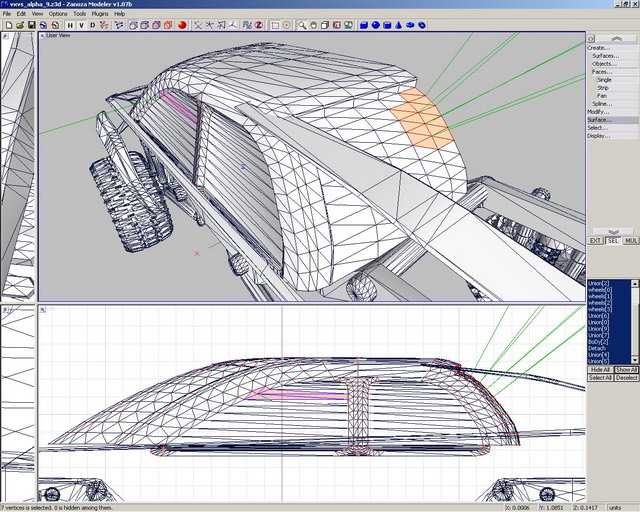Toggle the MUL mode button
Image resolution: width=640 pixels, height=512 pixels.
(x=631, y=240)
